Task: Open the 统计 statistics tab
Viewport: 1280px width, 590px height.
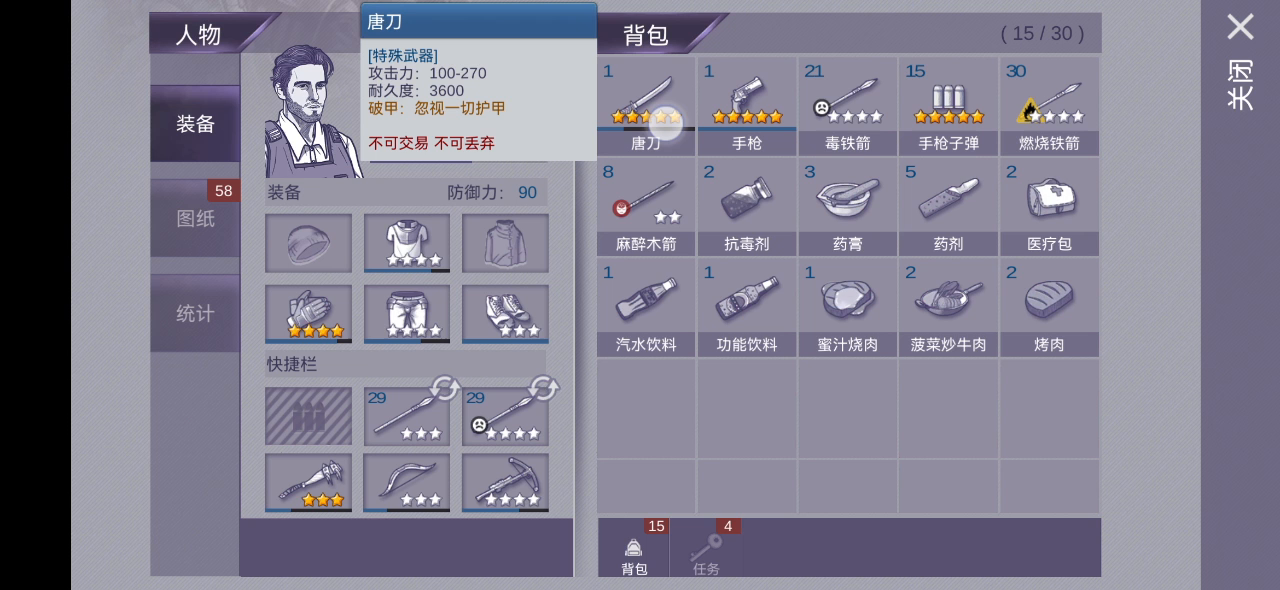Action: click(195, 313)
